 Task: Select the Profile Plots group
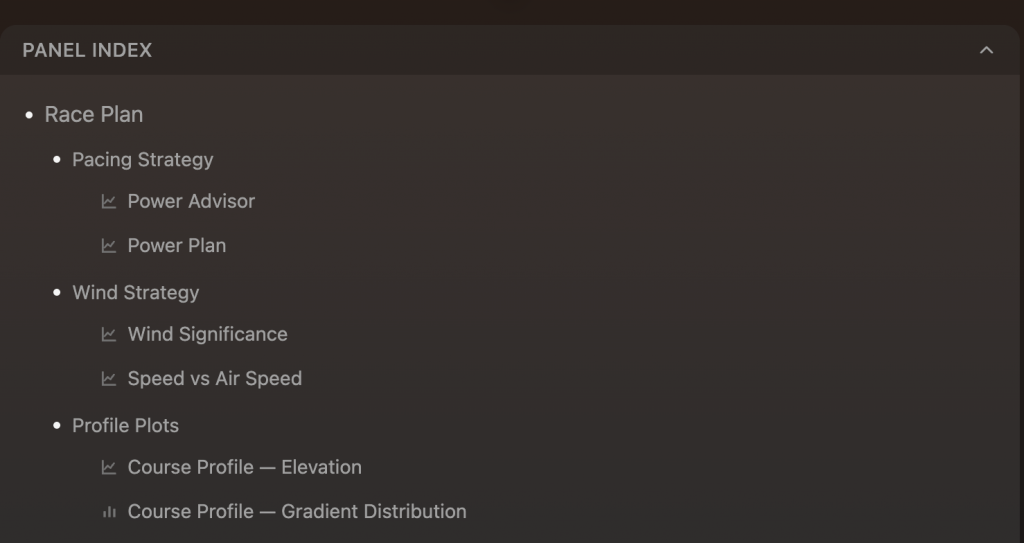125,425
